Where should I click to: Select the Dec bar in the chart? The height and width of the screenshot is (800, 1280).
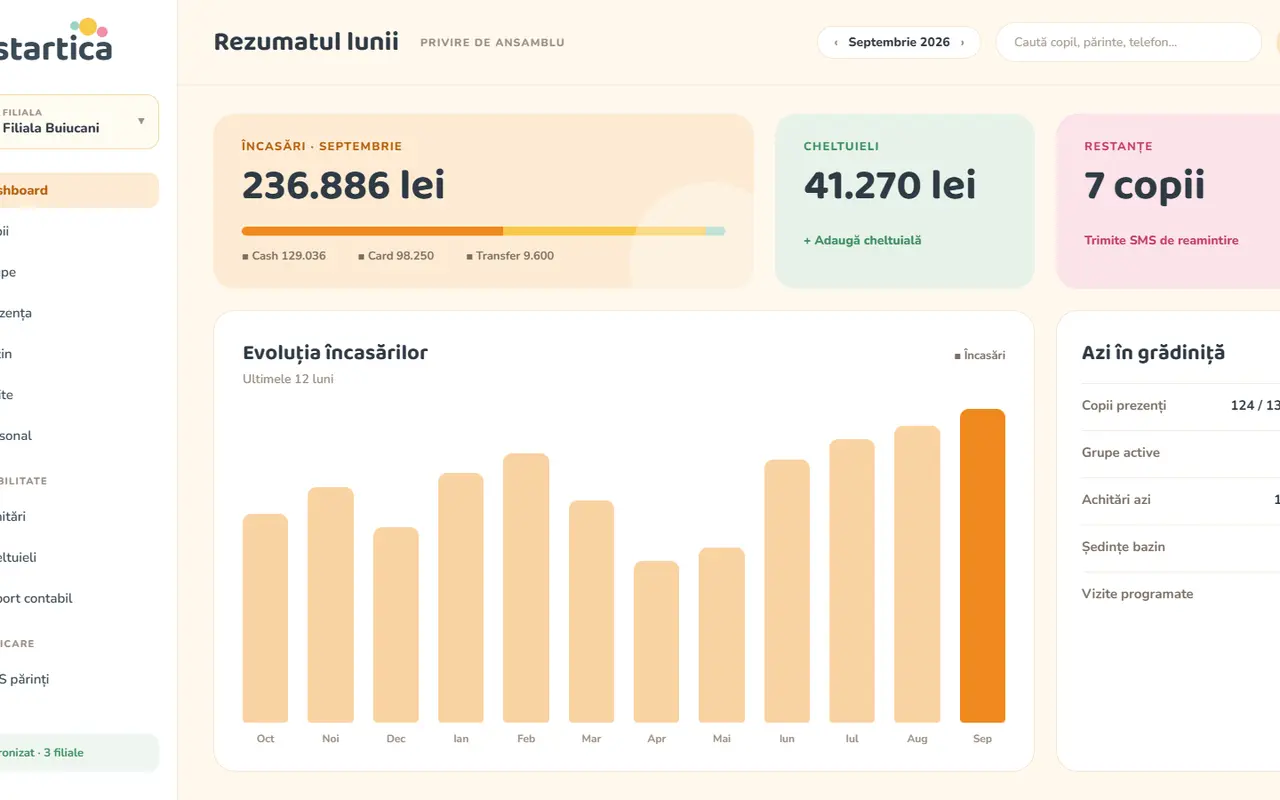point(396,625)
